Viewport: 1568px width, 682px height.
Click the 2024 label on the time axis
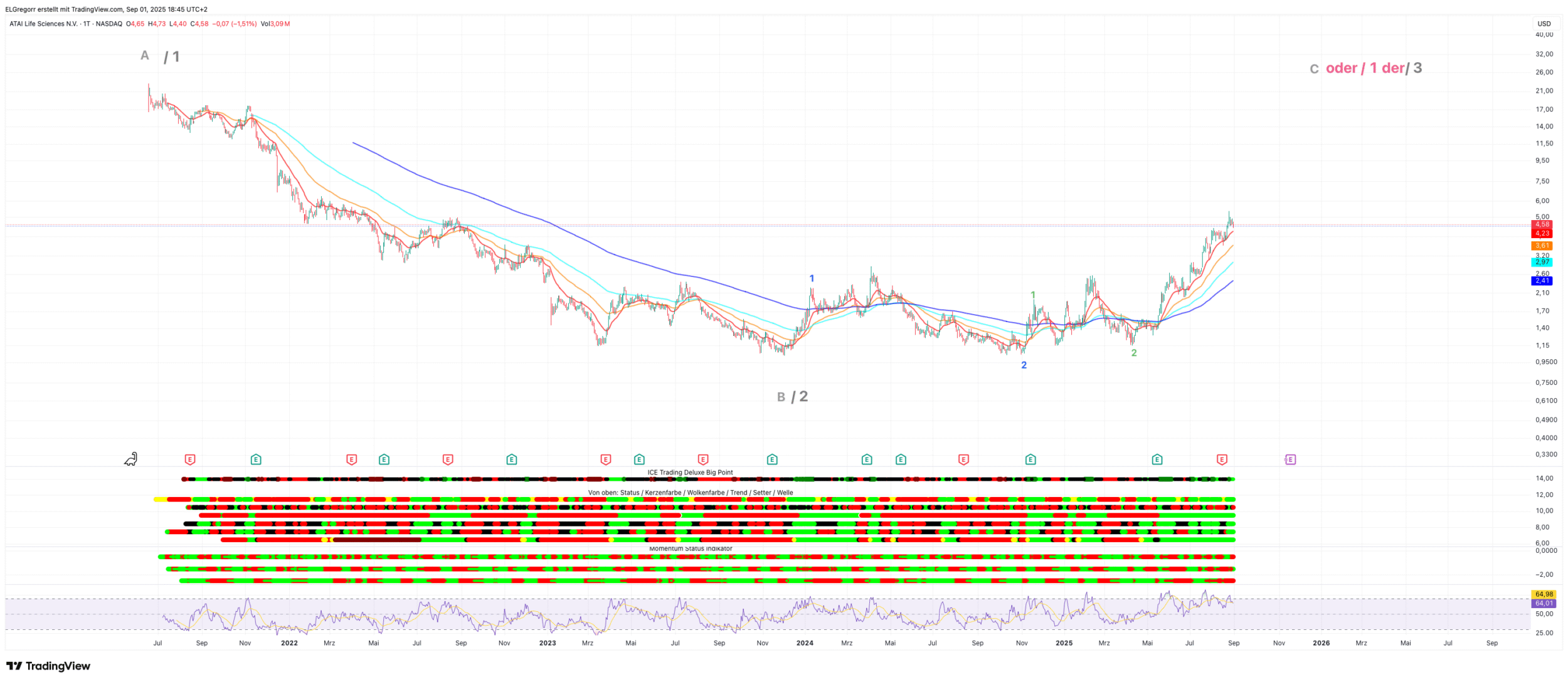click(x=805, y=643)
